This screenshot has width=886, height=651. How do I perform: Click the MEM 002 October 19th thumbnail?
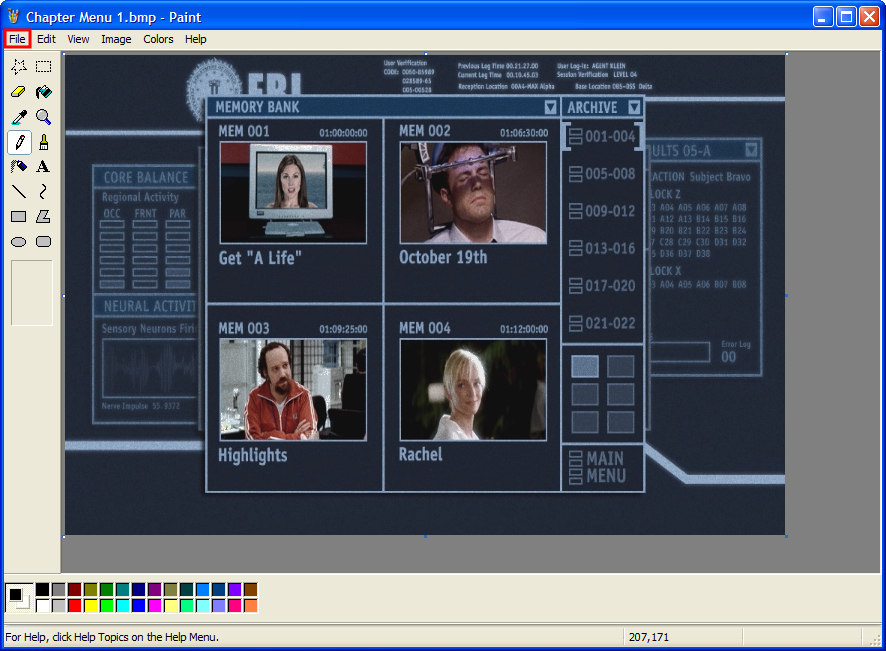[x=474, y=193]
